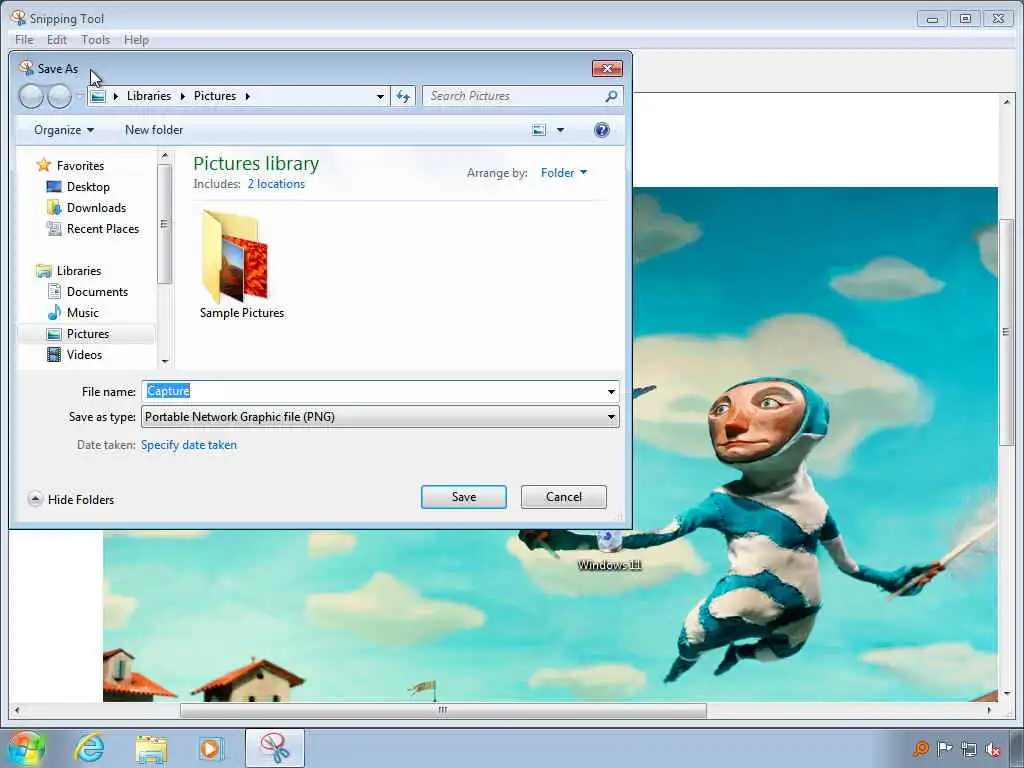Viewport: 1024px width, 768px height.
Task: Click Libraries in the address breadcrumb
Action: click(149, 96)
